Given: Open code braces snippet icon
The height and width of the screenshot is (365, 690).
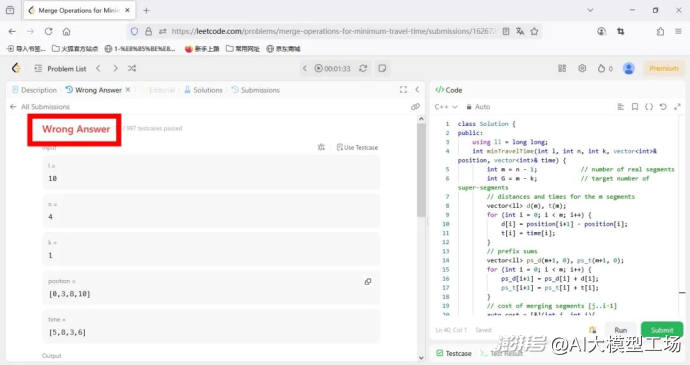Looking at the screenshot, I should tap(649, 107).
